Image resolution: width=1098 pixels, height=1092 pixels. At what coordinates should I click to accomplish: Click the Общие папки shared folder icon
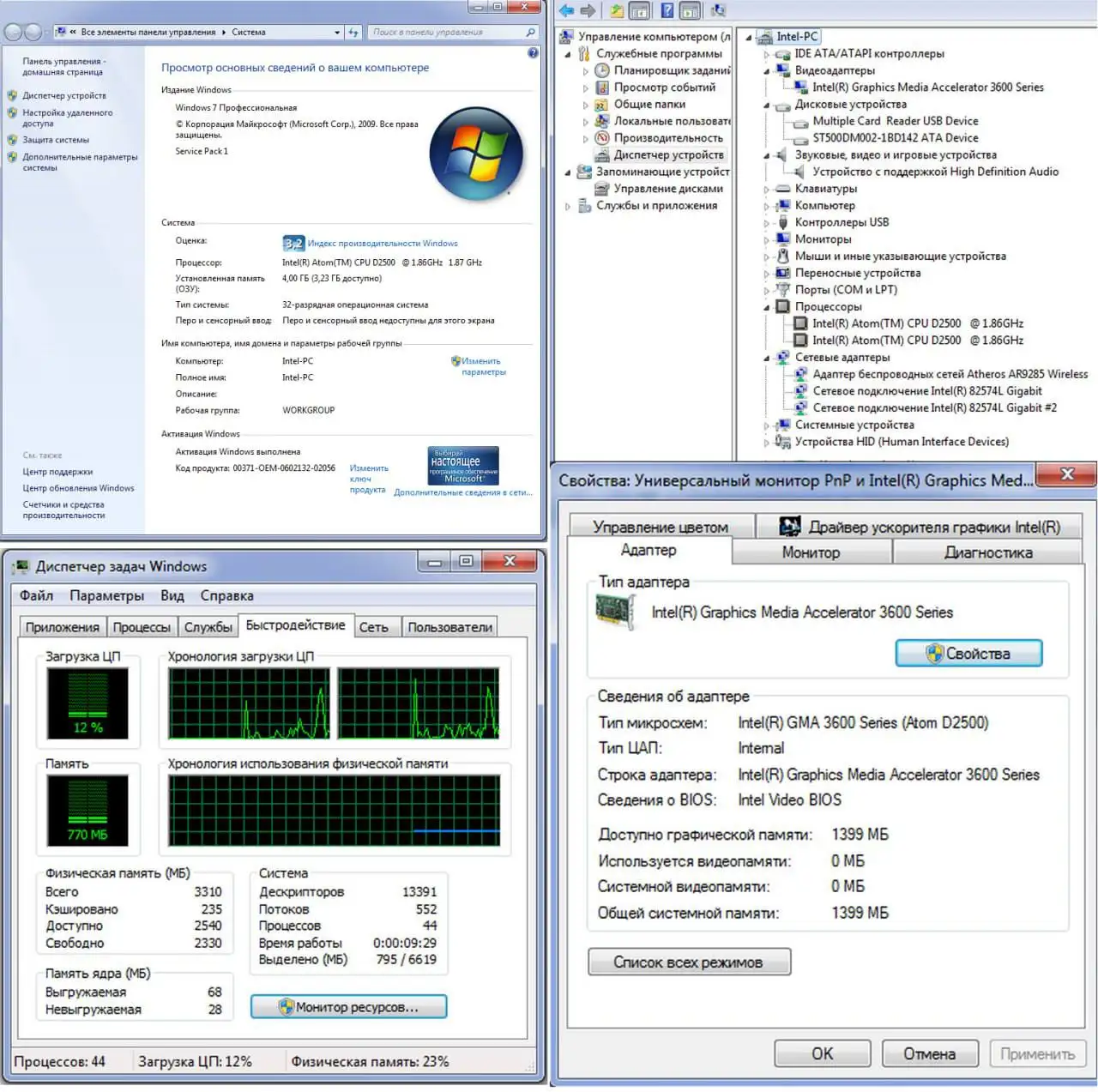point(602,105)
